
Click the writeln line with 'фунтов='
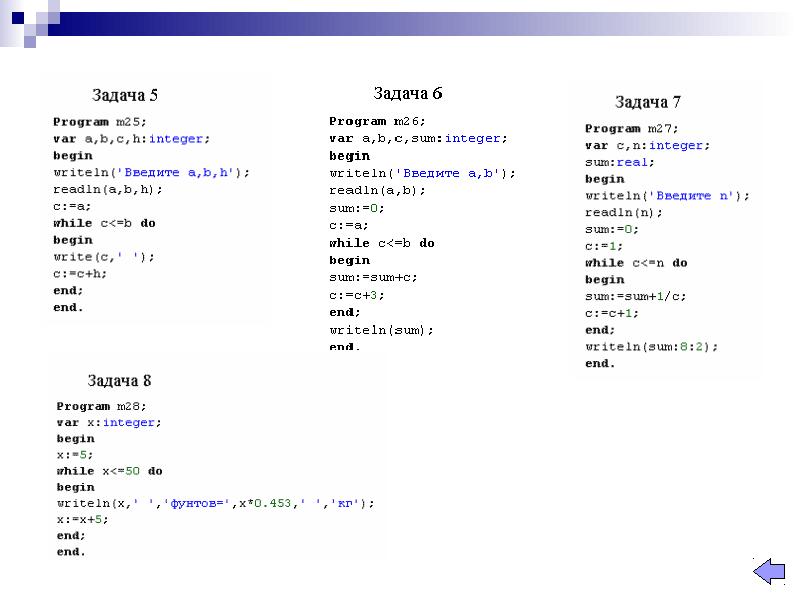click(215, 503)
